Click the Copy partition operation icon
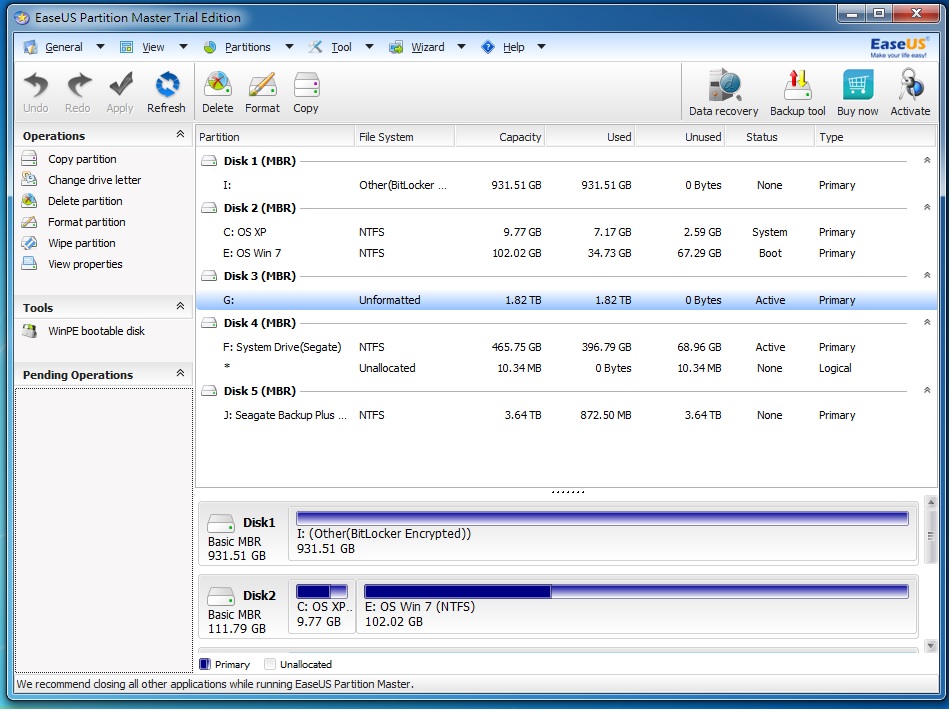 (x=29, y=159)
